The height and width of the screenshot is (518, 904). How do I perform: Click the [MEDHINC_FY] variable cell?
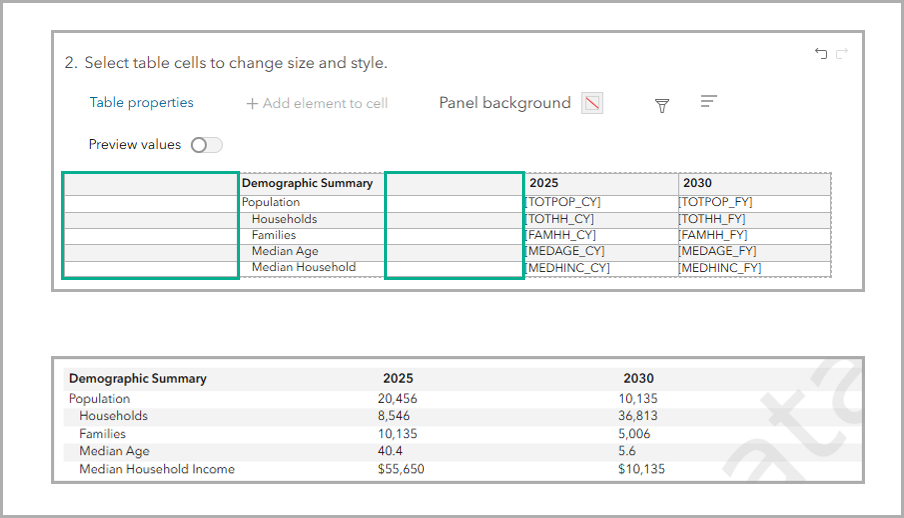(754, 268)
